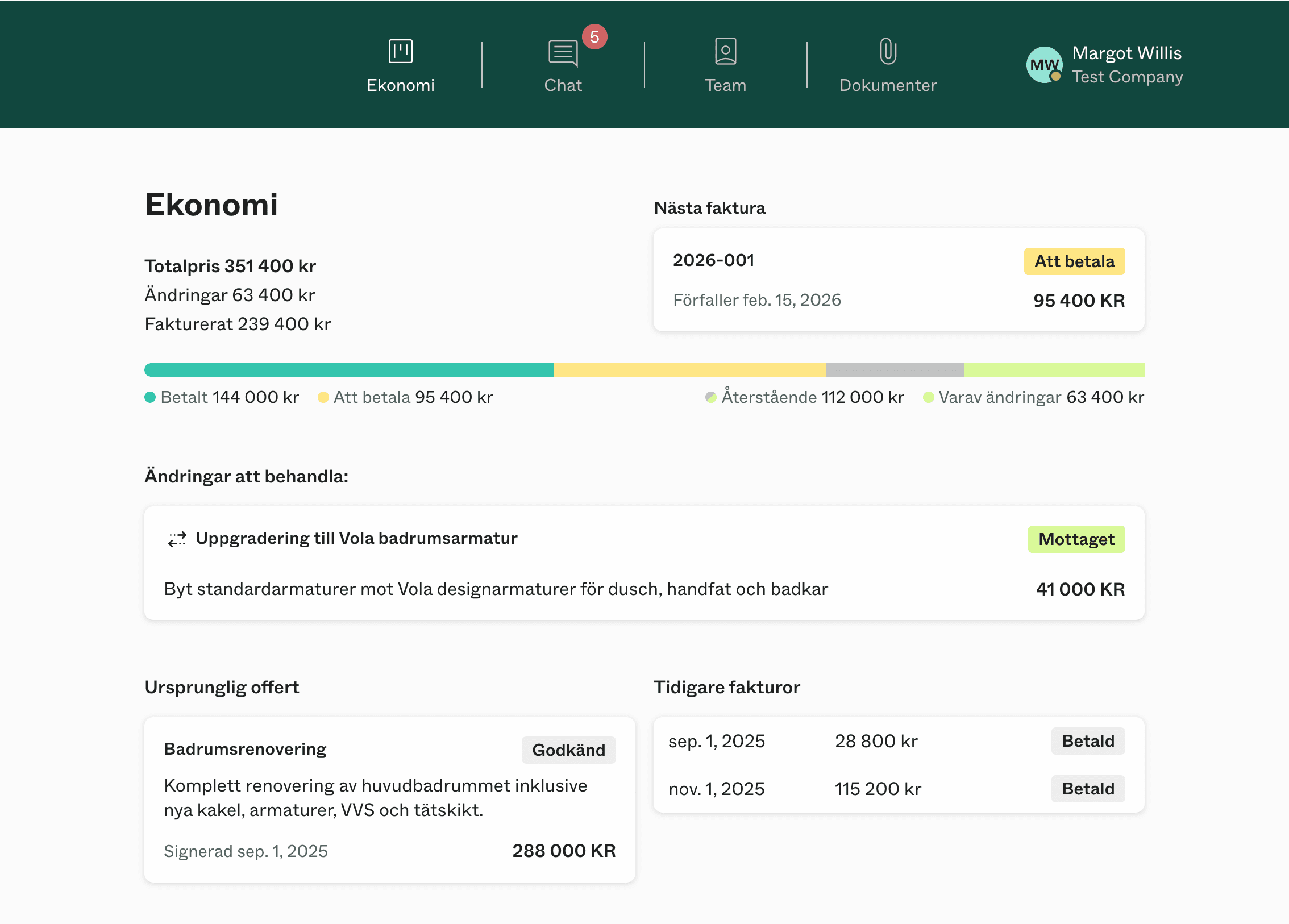Click the Mottaget status badge
The width and height of the screenshot is (1289, 924).
pos(1076,539)
